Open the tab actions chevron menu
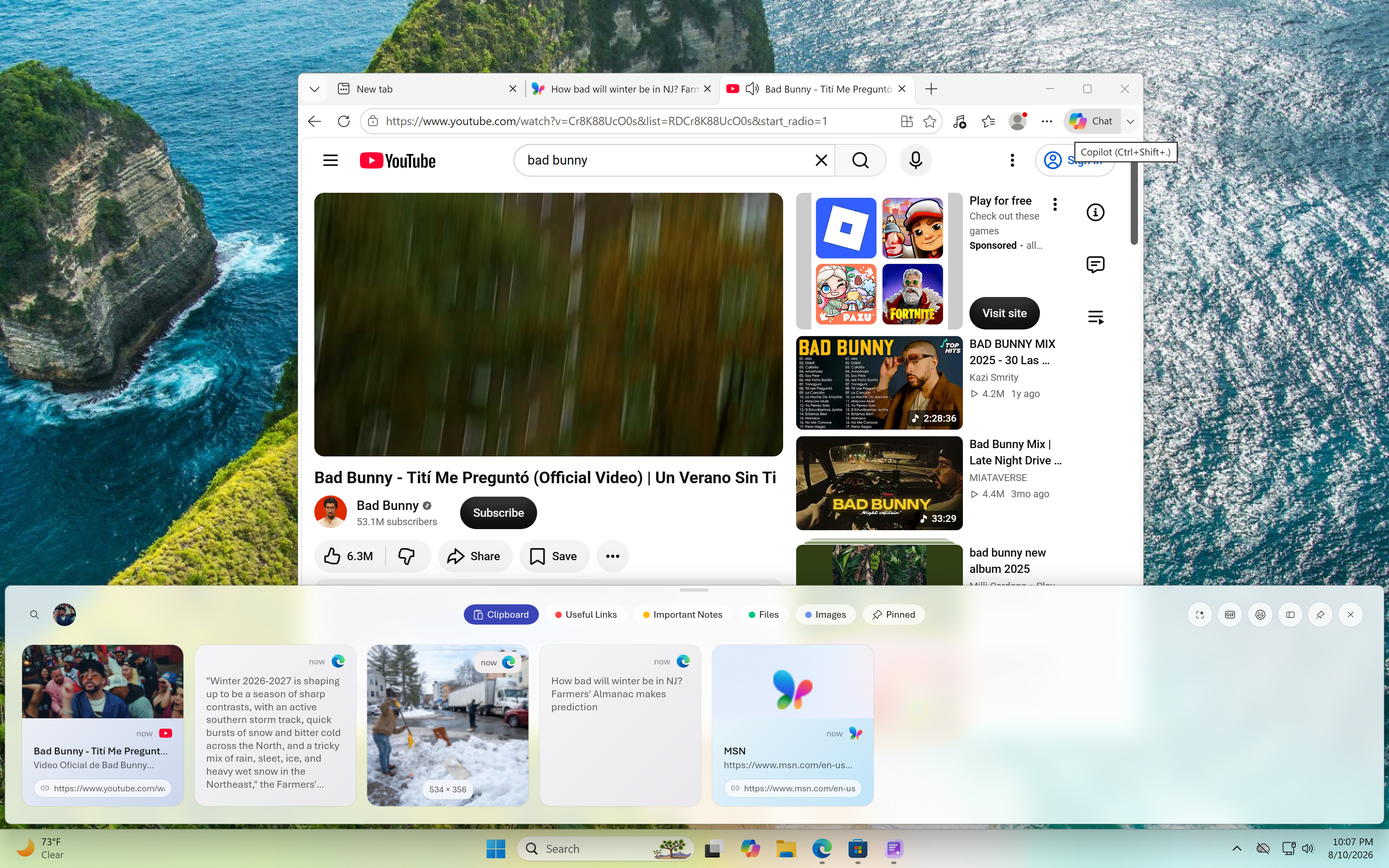This screenshot has width=1389, height=868. (314, 89)
